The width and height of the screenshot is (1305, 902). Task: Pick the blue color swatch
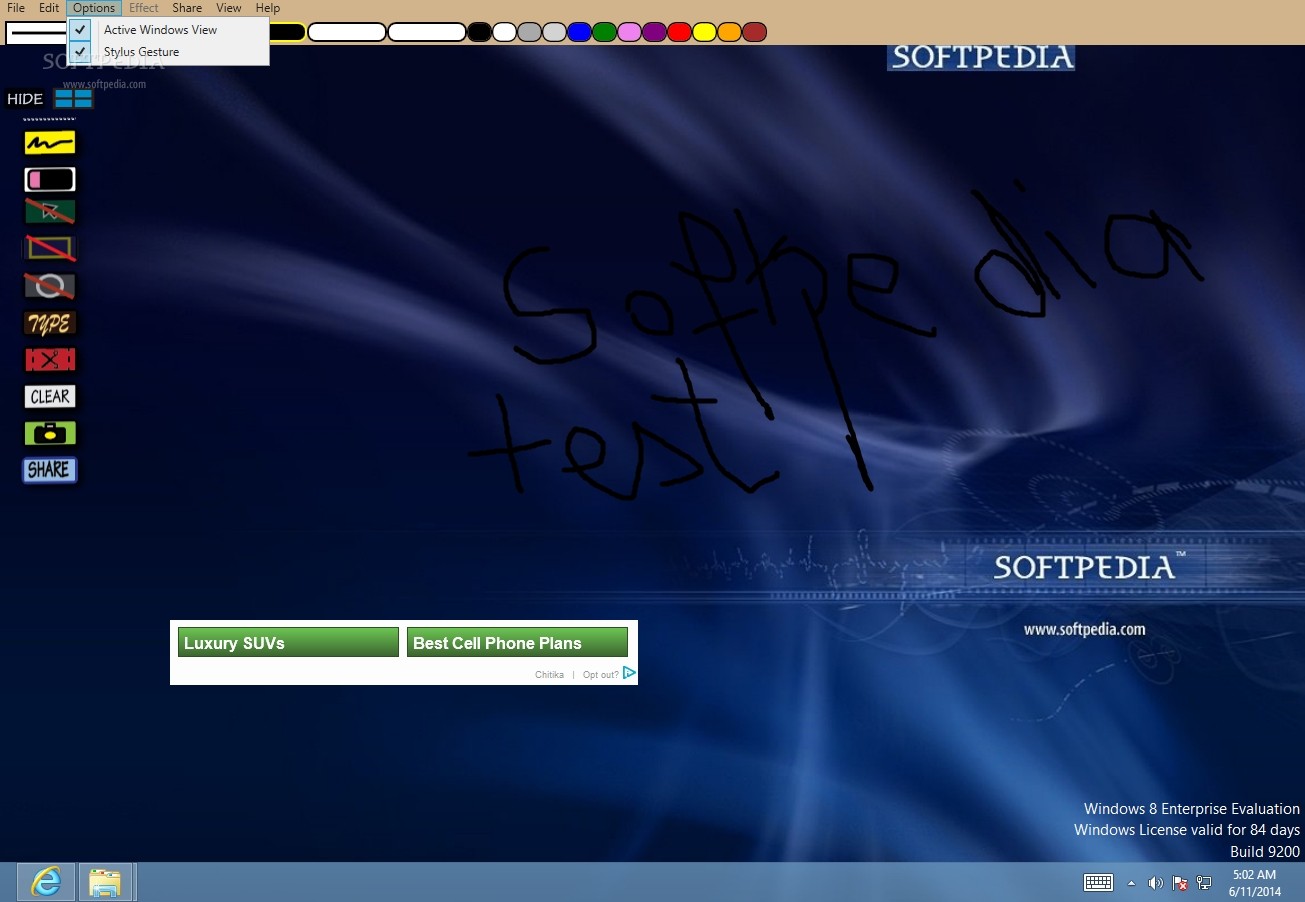[580, 32]
